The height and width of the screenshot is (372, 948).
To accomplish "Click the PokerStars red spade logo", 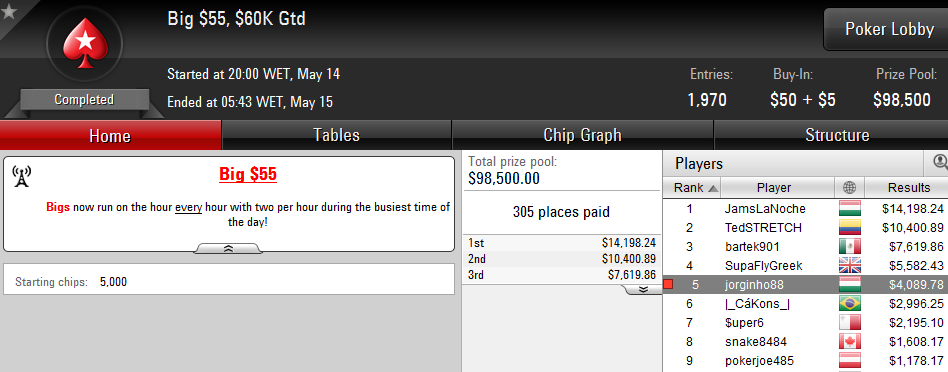I will pos(85,42).
